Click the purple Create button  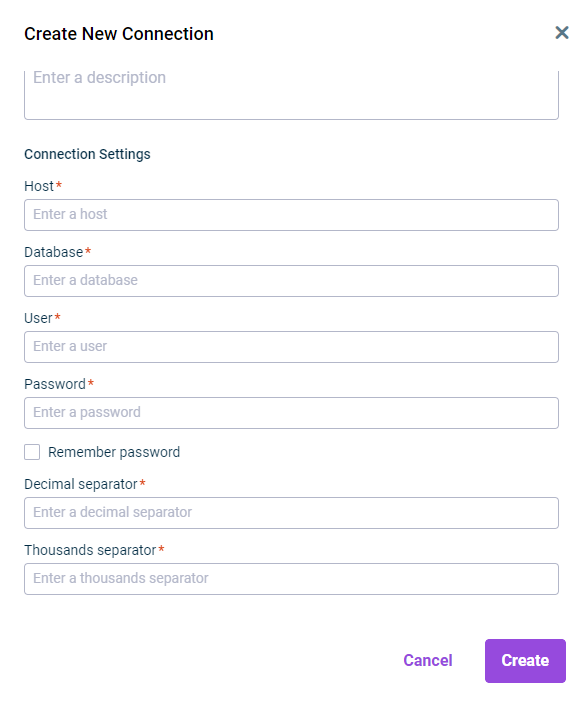click(525, 661)
